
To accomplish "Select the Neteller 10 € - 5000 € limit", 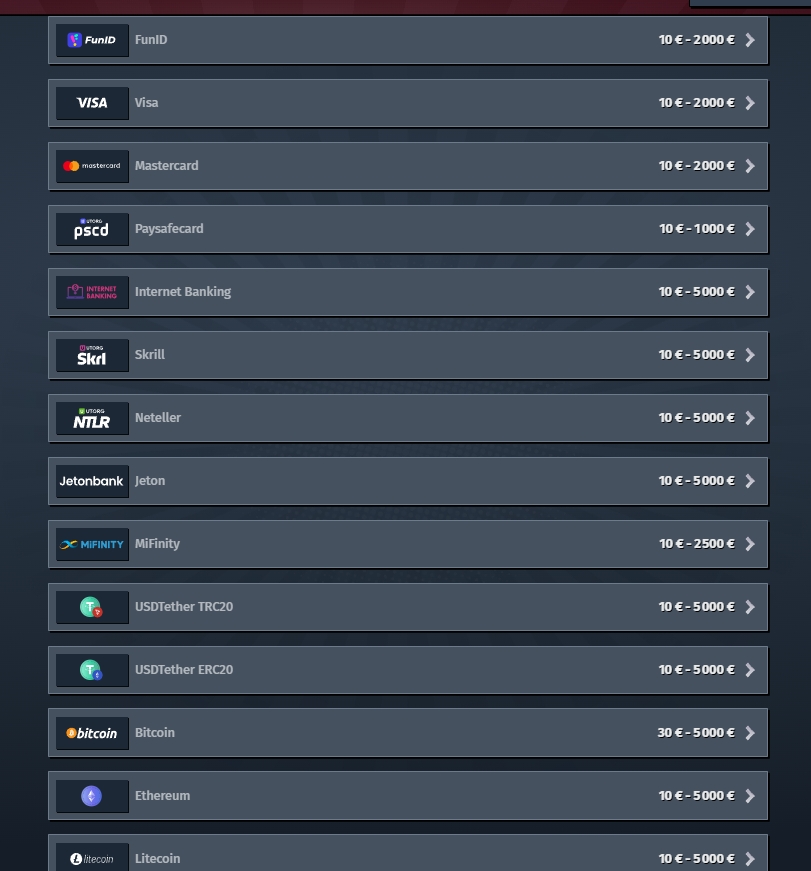I will pyautogui.click(x=697, y=418).
